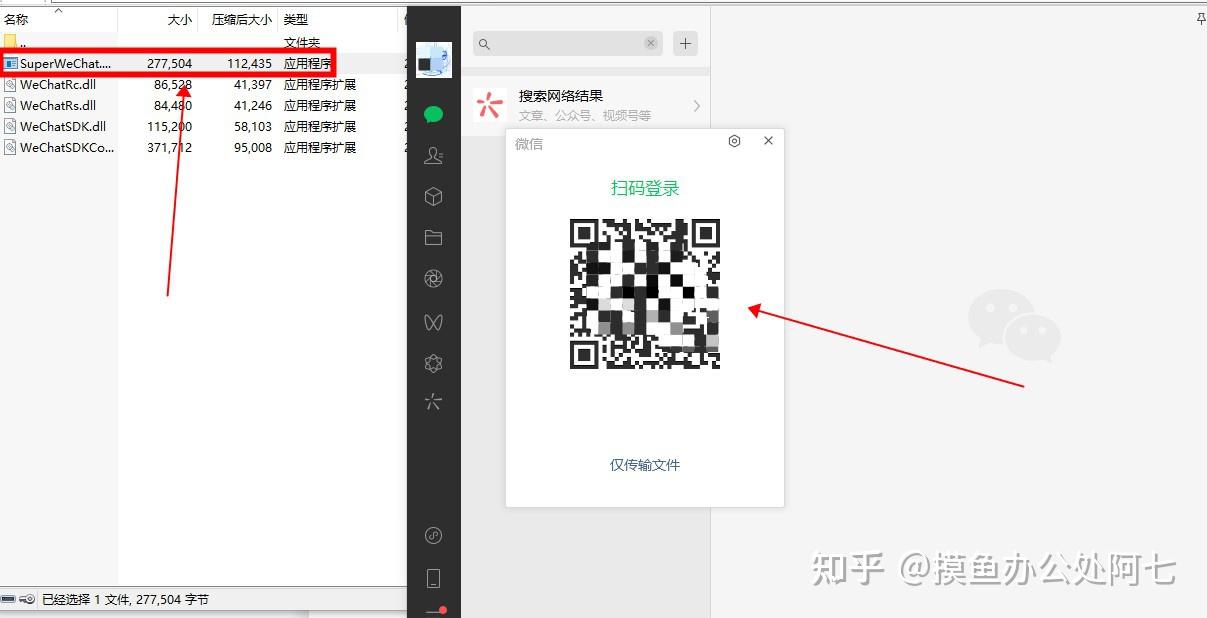Select the WeChatSDK.dll file entry
The height and width of the screenshot is (618, 1207).
[x=60, y=126]
